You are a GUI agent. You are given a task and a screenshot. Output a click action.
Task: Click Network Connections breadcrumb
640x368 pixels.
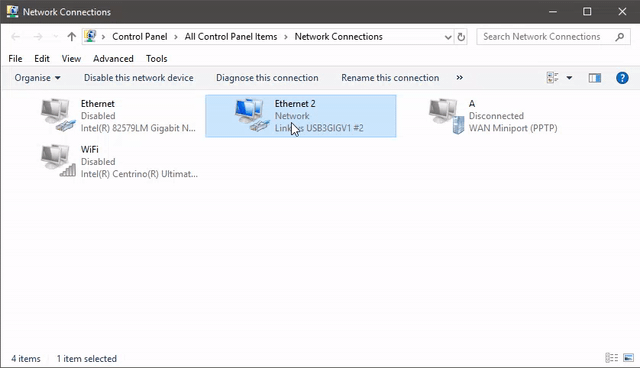[x=338, y=37]
